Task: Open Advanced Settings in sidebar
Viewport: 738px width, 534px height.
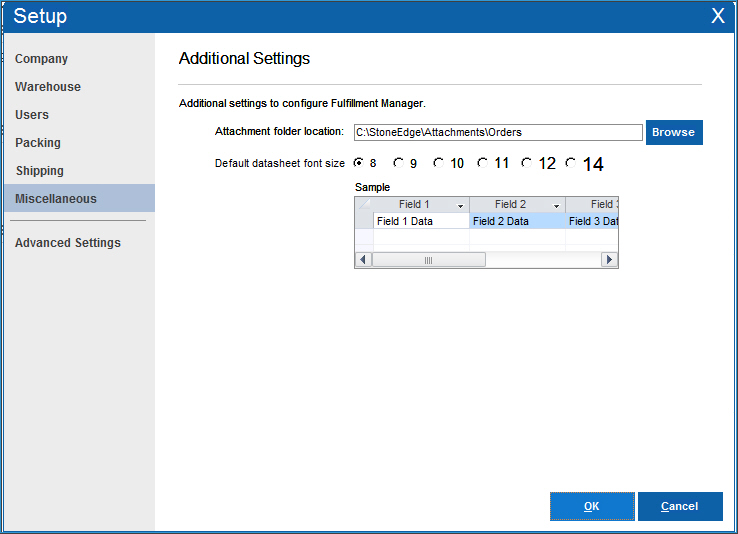Action: [x=68, y=243]
